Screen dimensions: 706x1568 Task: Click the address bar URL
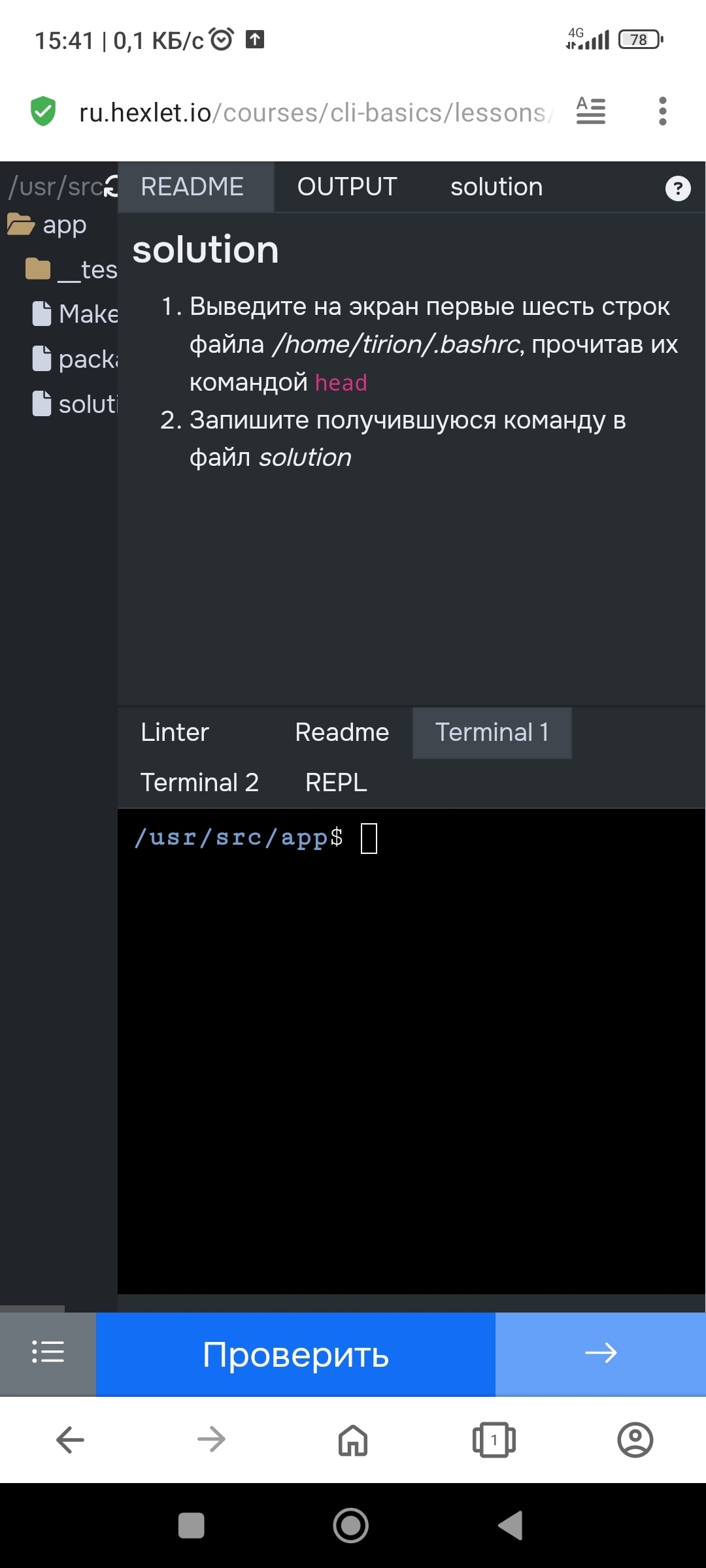click(x=314, y=112)
